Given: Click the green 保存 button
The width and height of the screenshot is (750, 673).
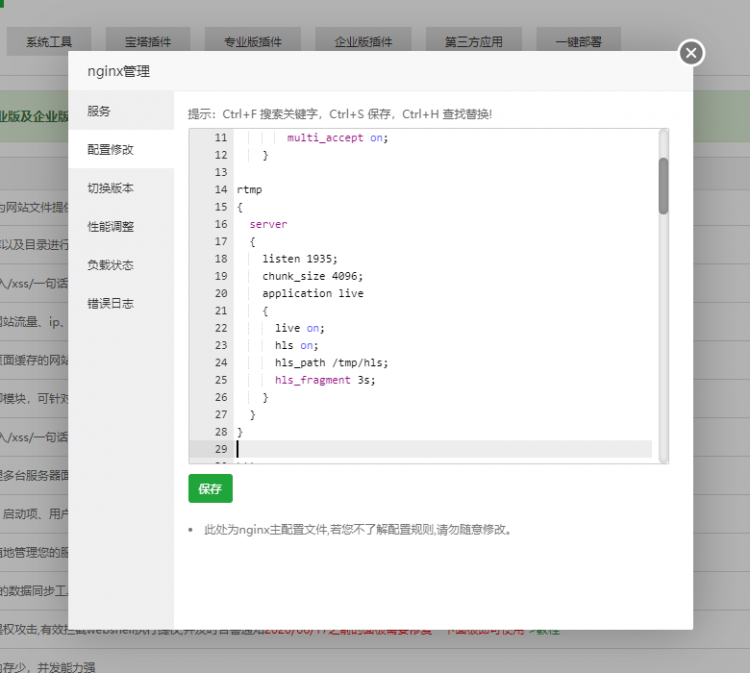Looking at the screenshot, I should pos(210,489).
